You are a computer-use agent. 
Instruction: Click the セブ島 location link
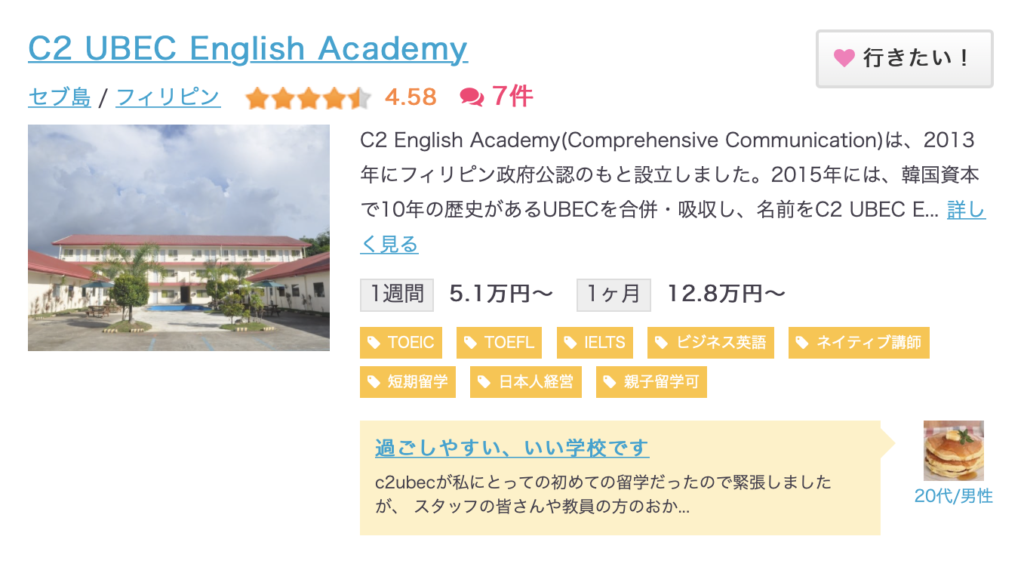(59, 98)
